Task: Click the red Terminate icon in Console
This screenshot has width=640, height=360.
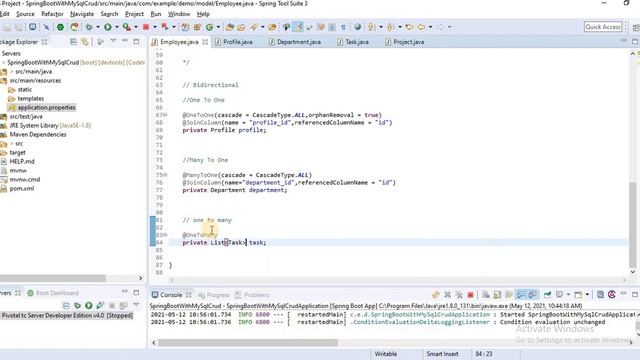Action: click(470, 295)
